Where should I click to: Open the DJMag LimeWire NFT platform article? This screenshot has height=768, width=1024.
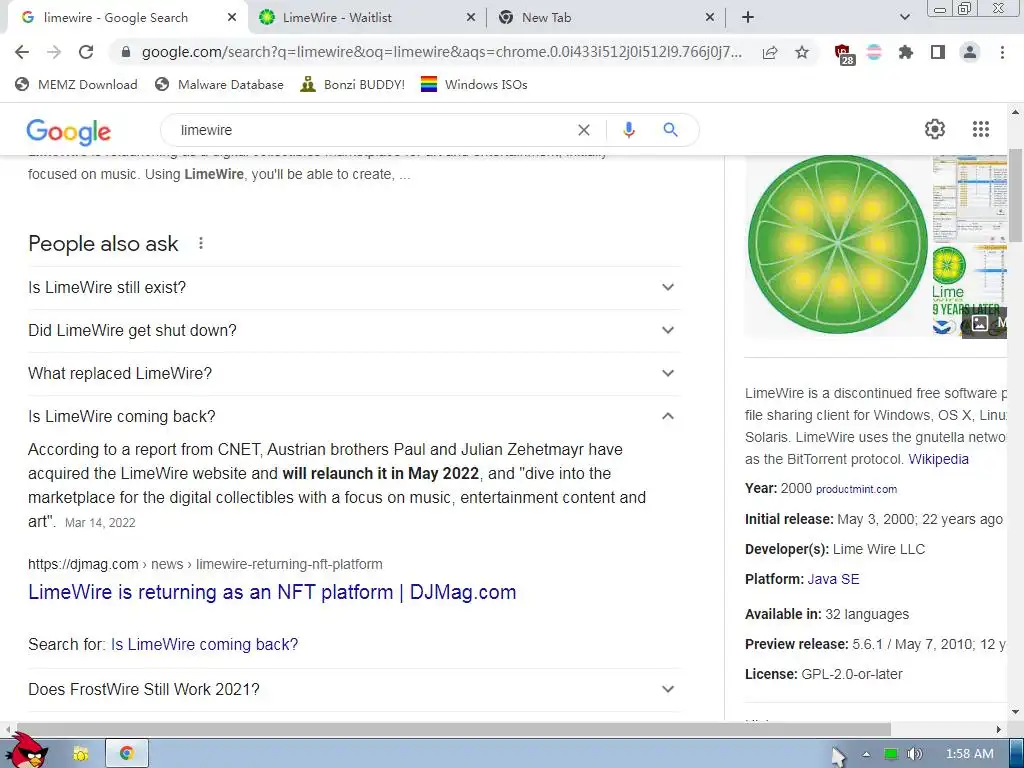272,592
